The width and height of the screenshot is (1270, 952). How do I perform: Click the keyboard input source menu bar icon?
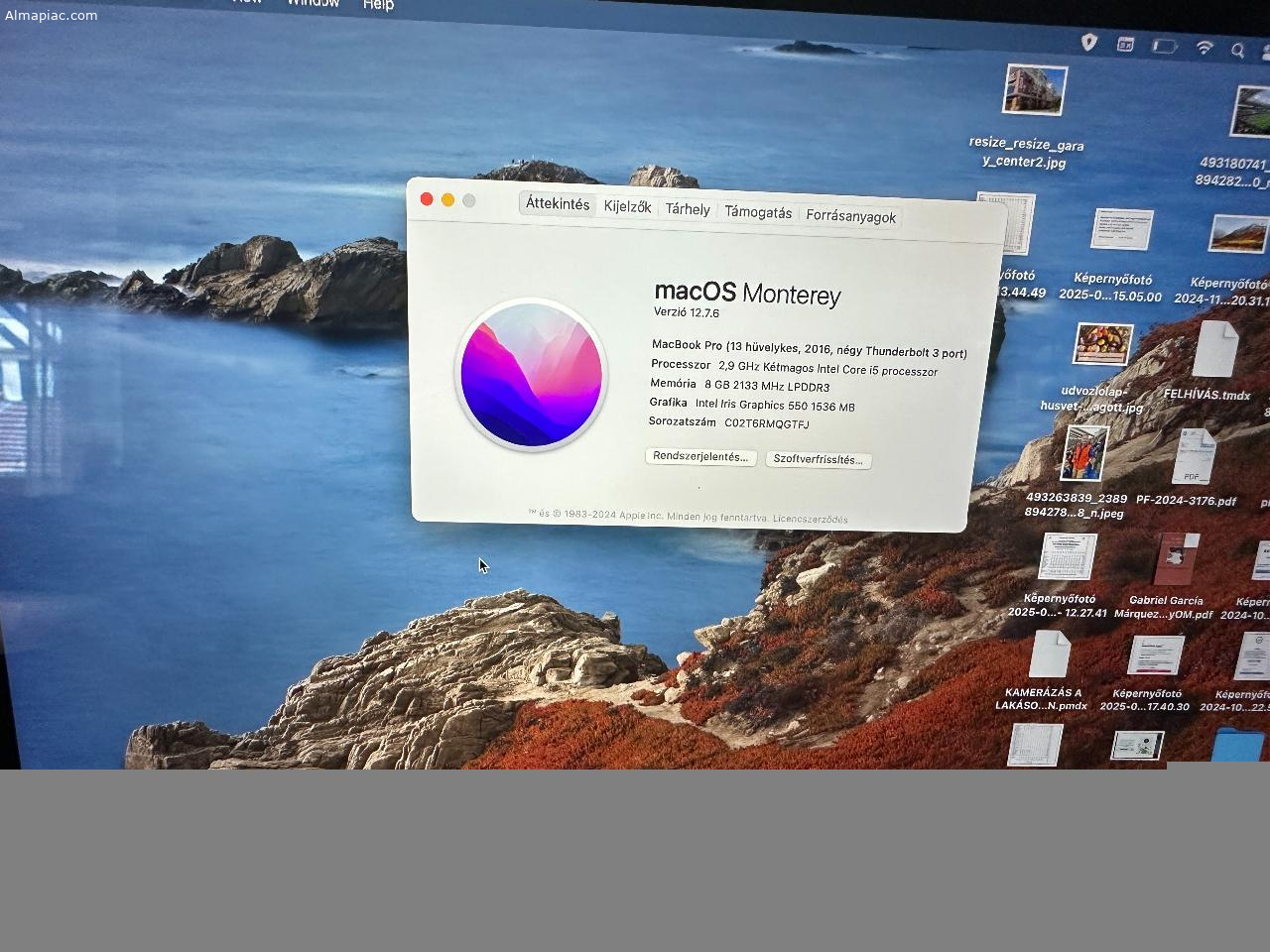coord(1126,44)
